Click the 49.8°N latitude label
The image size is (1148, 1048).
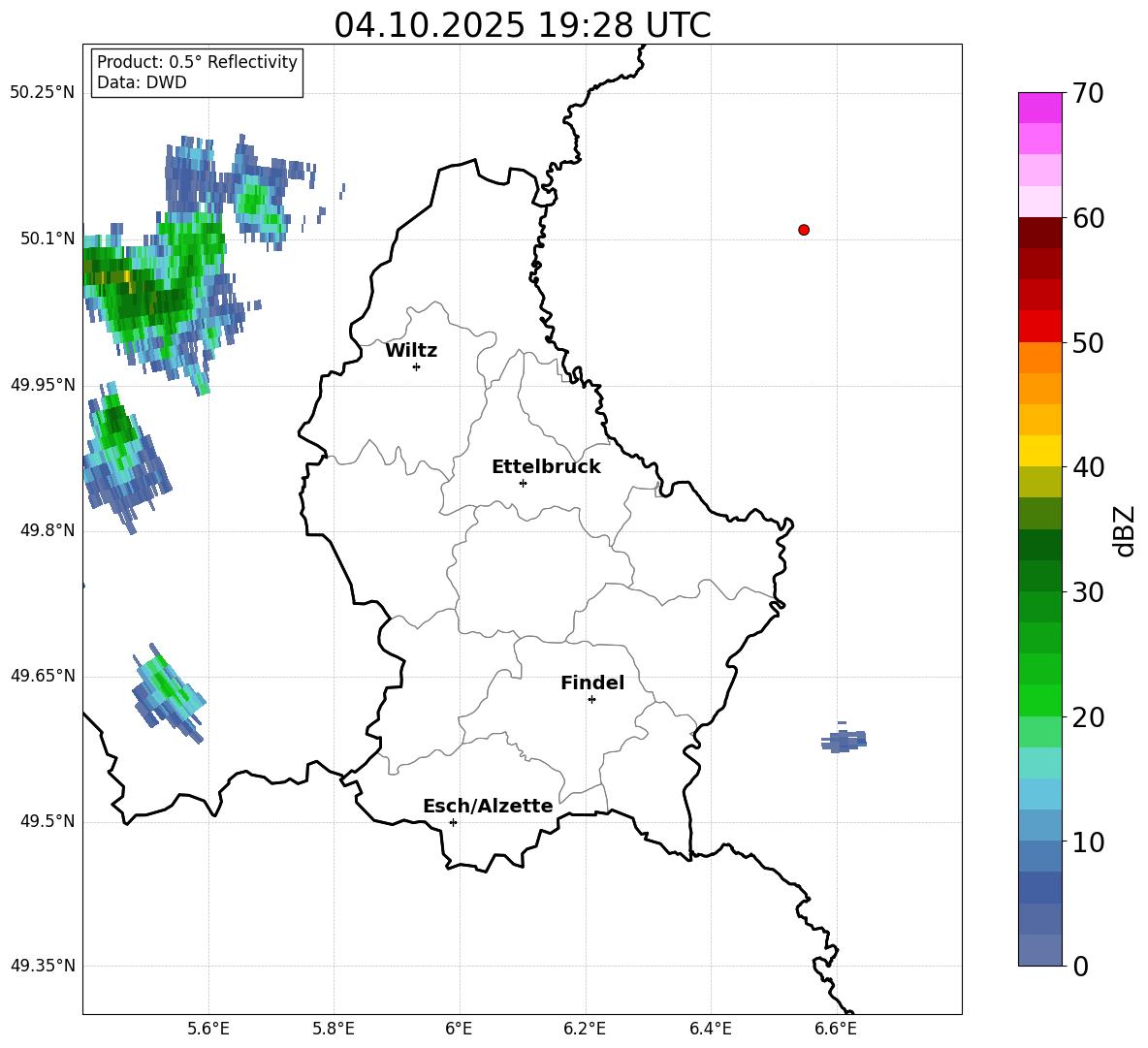pyautogui.click(x=47, y=530)
